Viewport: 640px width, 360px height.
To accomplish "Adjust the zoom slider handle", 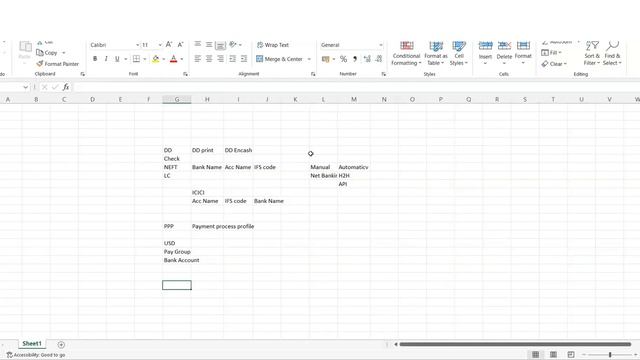I will (x=610, y=355).
